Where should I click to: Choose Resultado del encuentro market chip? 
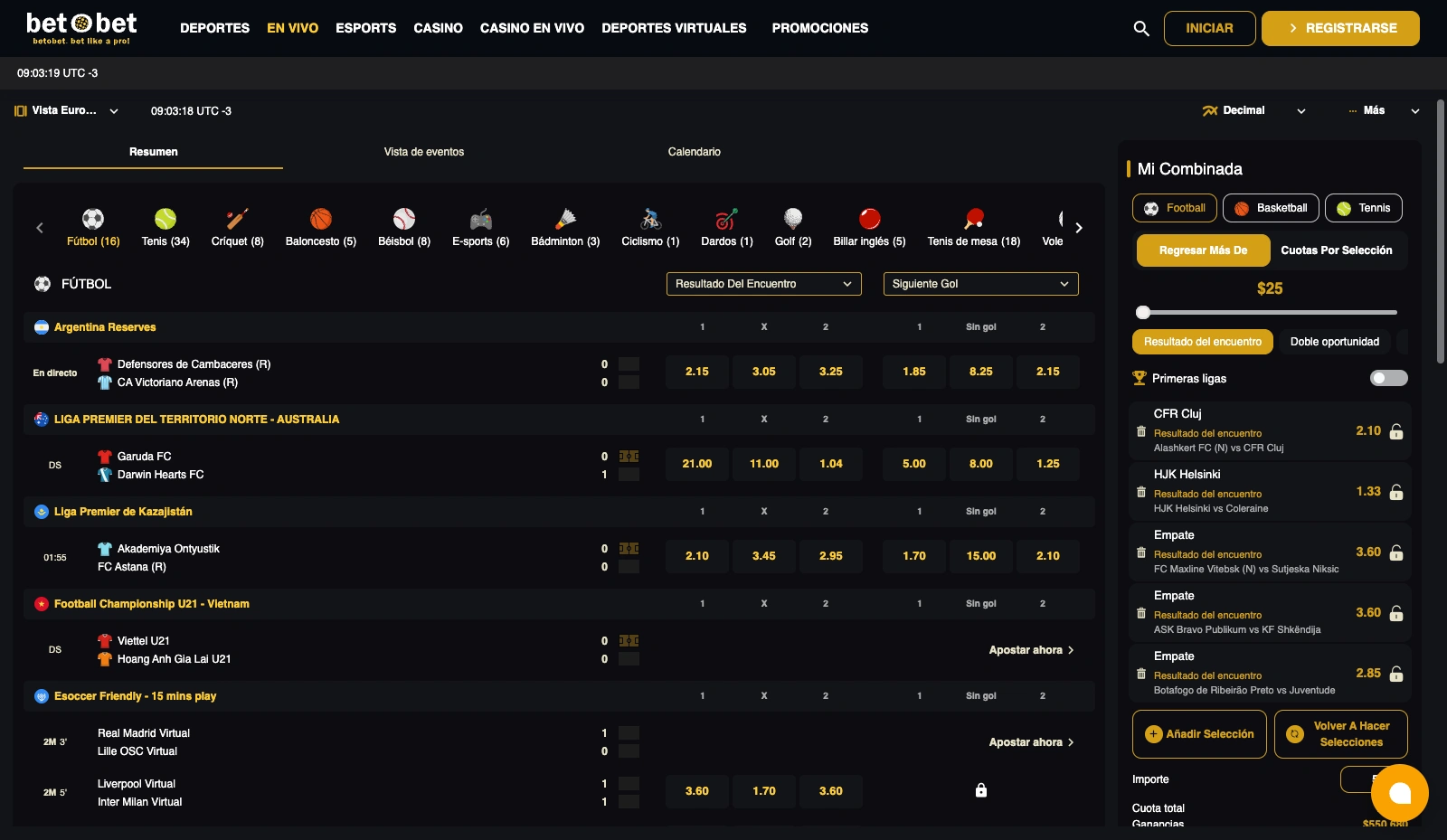[x=1203, y=342]
